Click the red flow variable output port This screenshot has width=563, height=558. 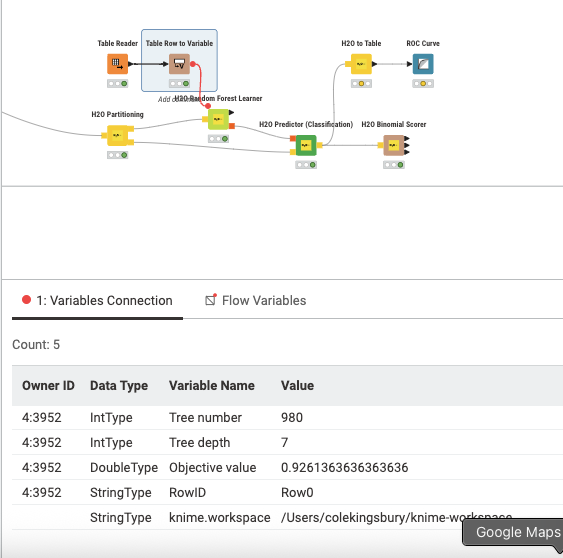click(x=193, y=64)
